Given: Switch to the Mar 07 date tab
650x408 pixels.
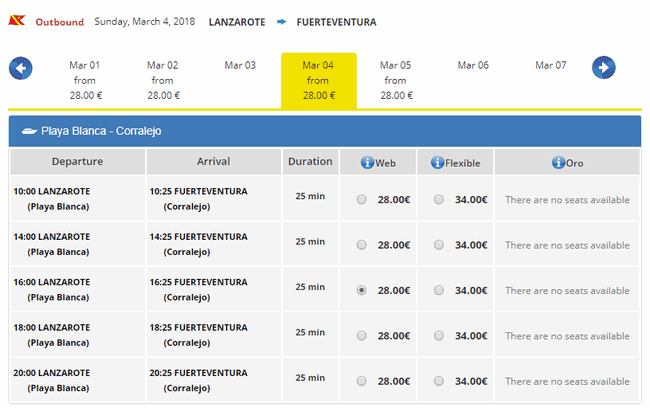Looking at the screenshot, I should (x=551, y=66).
